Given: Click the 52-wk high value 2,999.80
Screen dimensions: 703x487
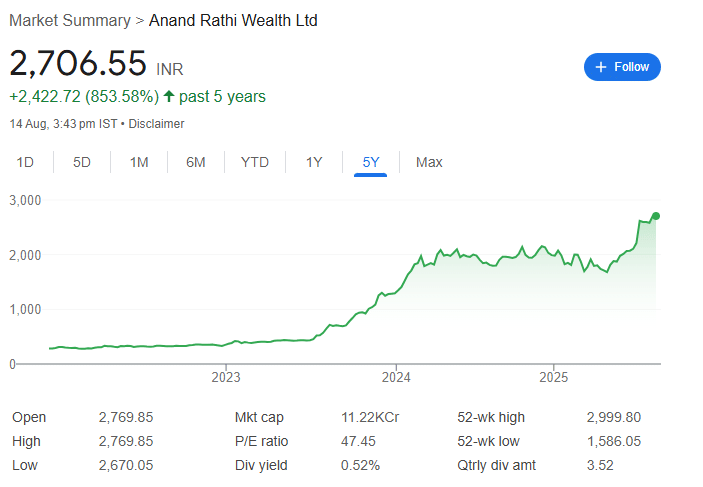Looking at the screenshot, I should tap(614, 417).
